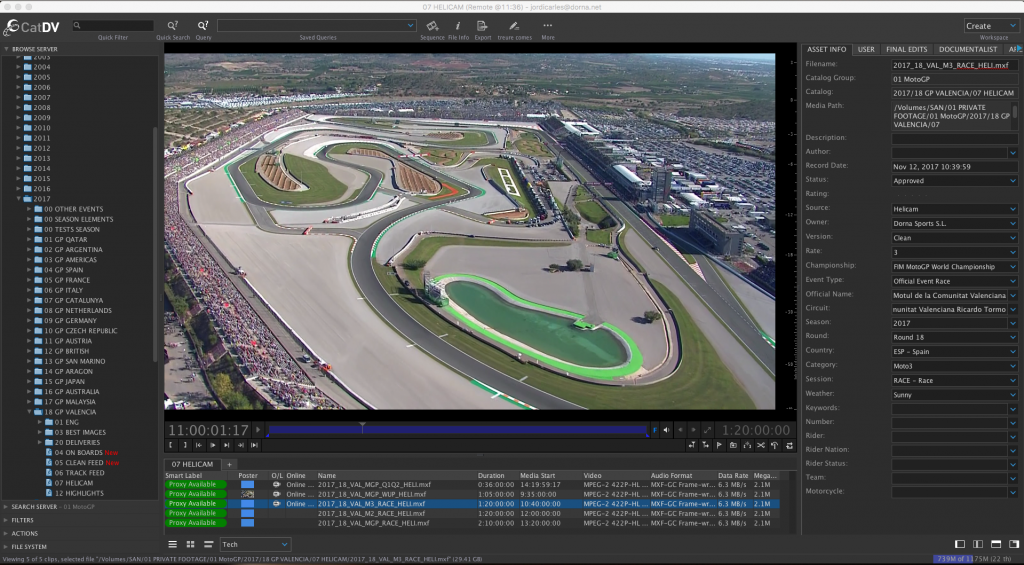The image size is (1024, 565).
Task: Open the Sequence tool in toolbar
Action: coord(432,26)
